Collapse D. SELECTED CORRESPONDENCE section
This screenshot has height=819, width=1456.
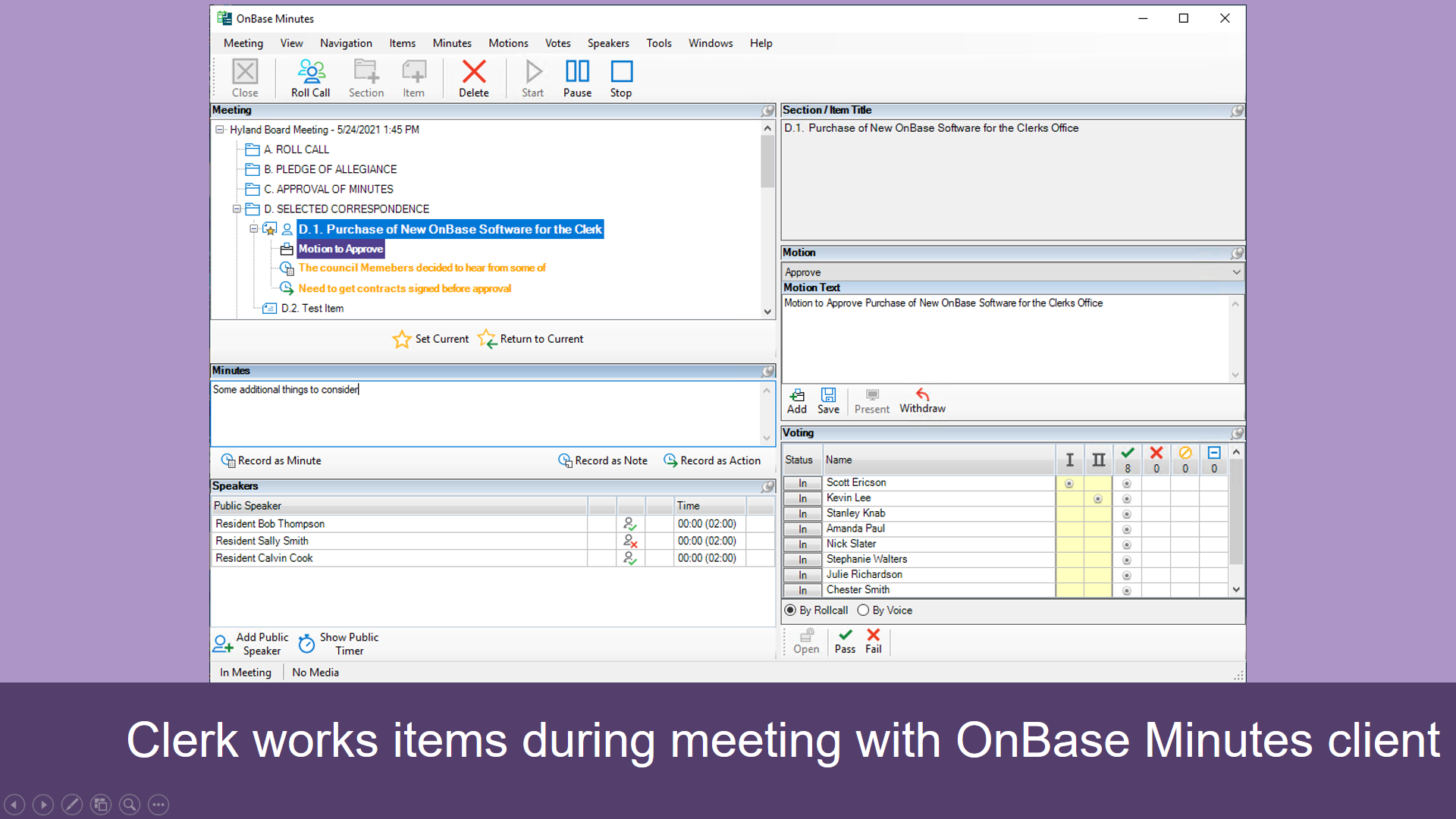(237, 209)
